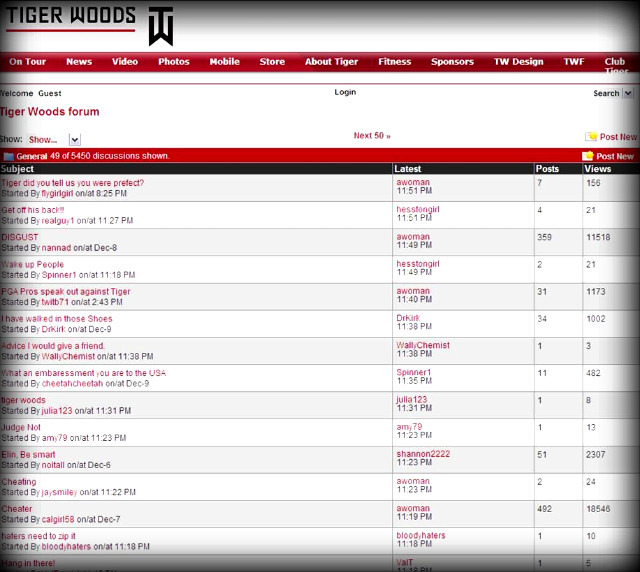Go to the Store page
Viewport: 640px width, 572px height.
272,62
